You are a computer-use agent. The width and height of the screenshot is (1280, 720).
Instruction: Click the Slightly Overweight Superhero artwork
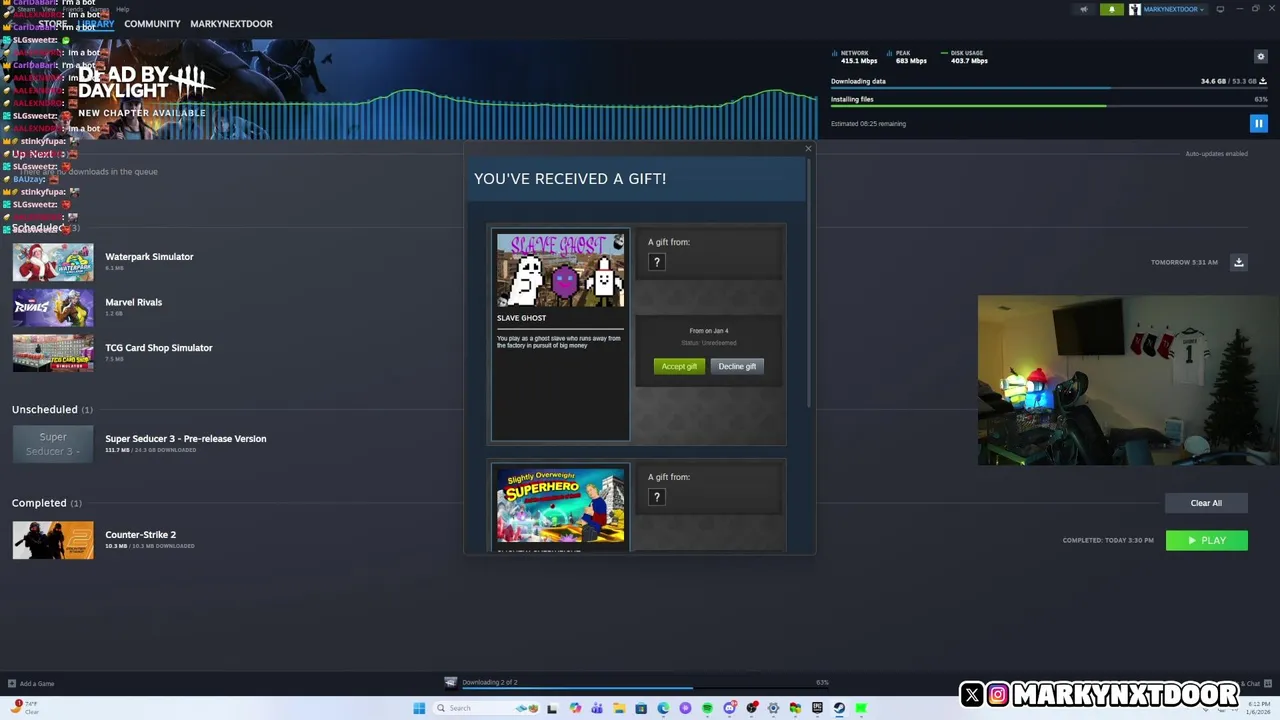(x=560, y=505)
